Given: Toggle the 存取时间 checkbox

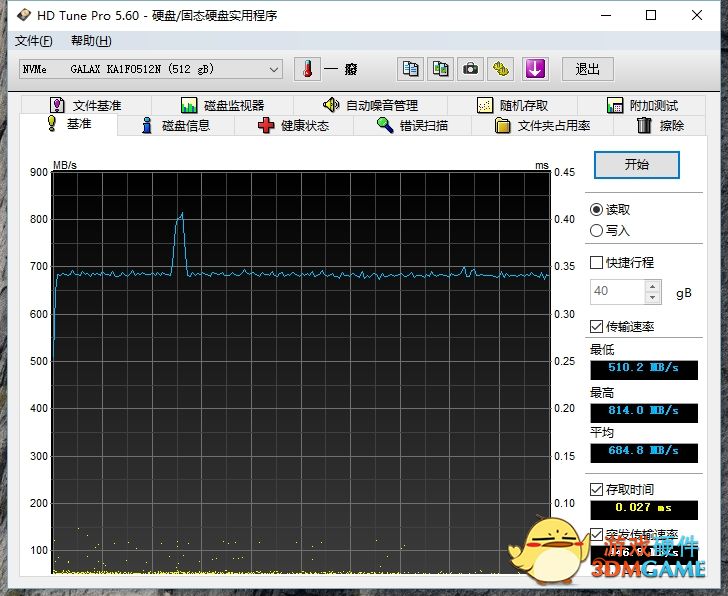Looking at the screenshot, I should click(597, 490).
